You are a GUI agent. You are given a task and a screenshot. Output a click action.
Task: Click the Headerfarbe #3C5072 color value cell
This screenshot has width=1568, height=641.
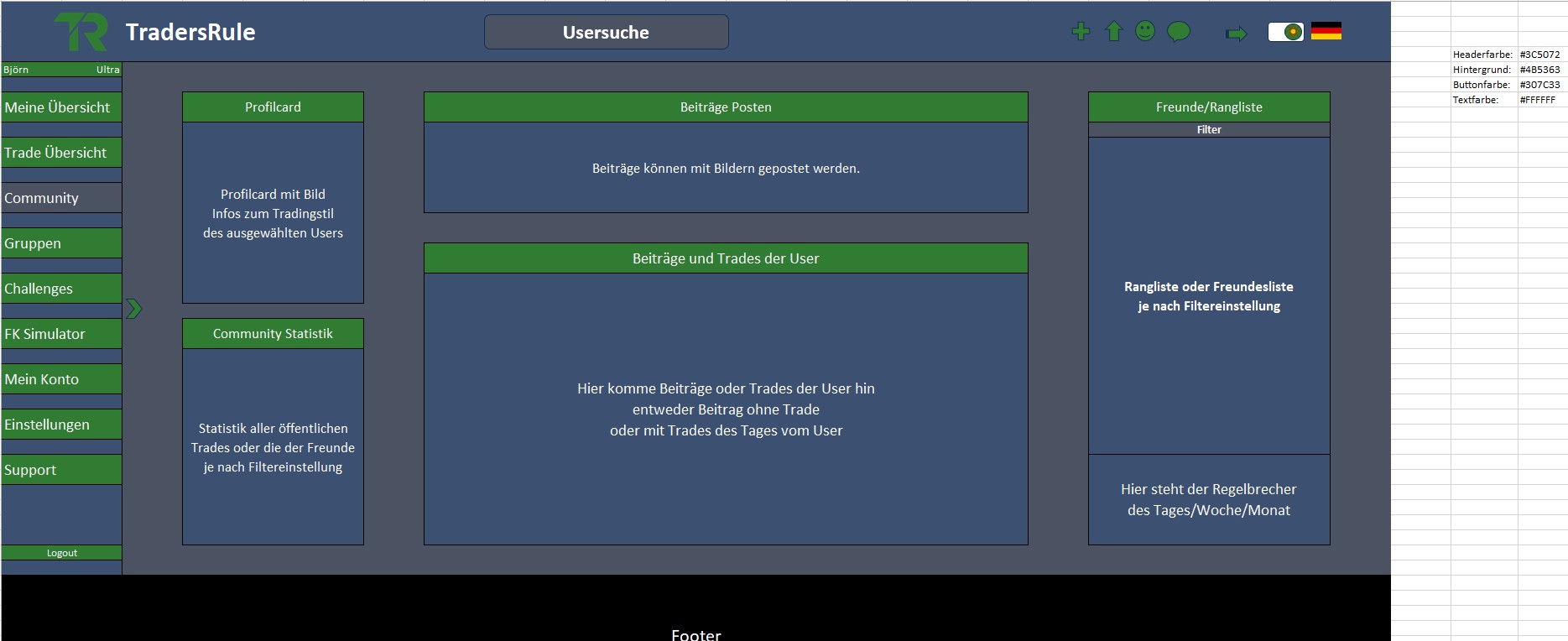pos(1539,55)
